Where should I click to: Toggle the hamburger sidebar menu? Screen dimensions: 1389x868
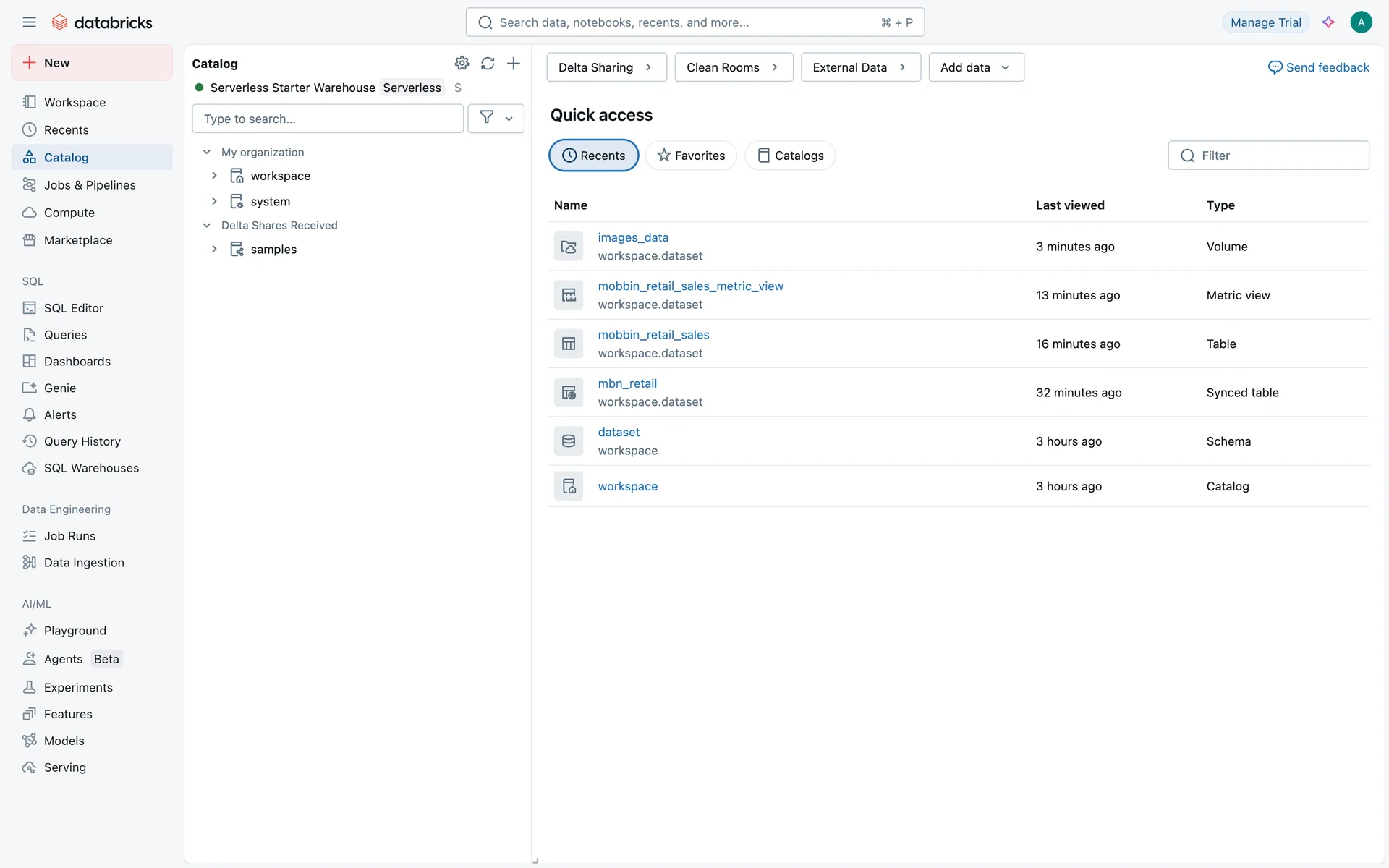(x=29, y=22)
